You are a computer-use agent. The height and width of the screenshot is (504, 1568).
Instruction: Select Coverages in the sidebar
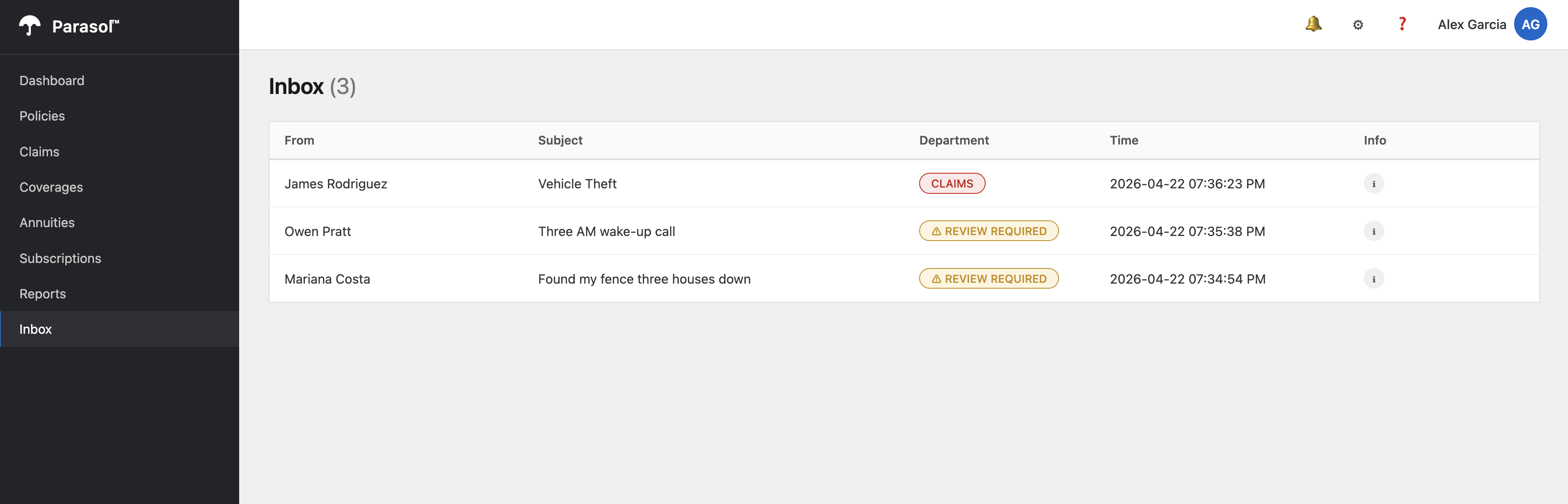pyautogui.click(x=51, y=187)
